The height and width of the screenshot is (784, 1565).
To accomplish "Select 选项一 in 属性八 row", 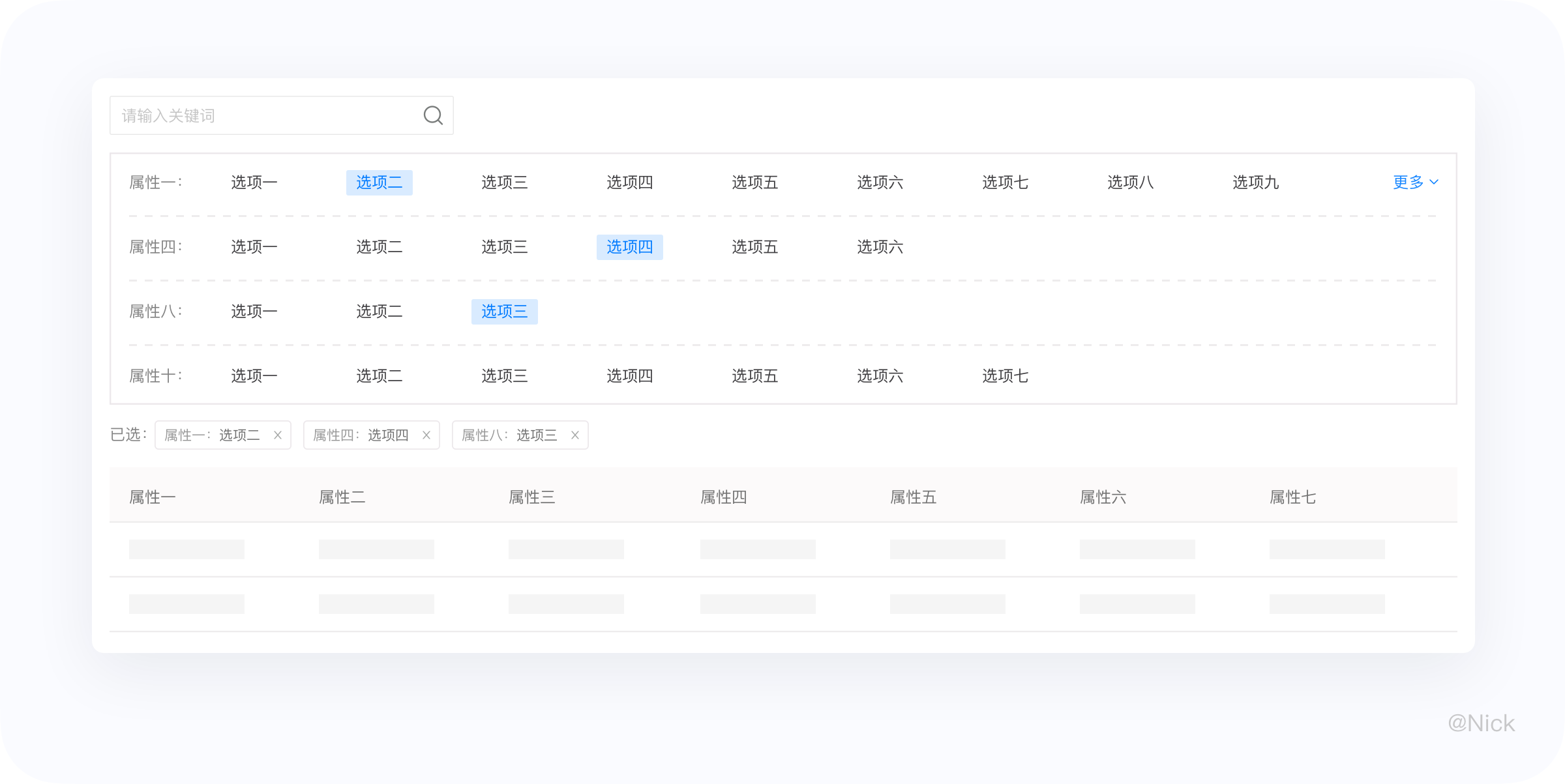I will (x=254, y=312).
